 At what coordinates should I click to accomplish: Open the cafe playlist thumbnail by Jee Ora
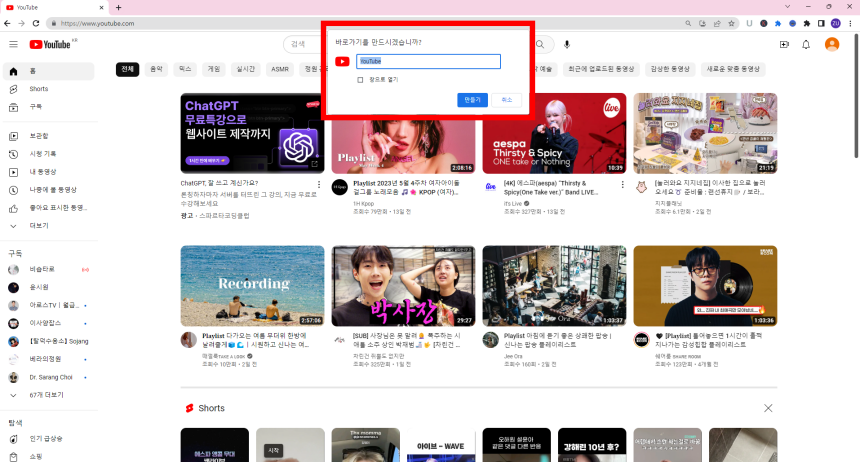[x=554, y=286]
